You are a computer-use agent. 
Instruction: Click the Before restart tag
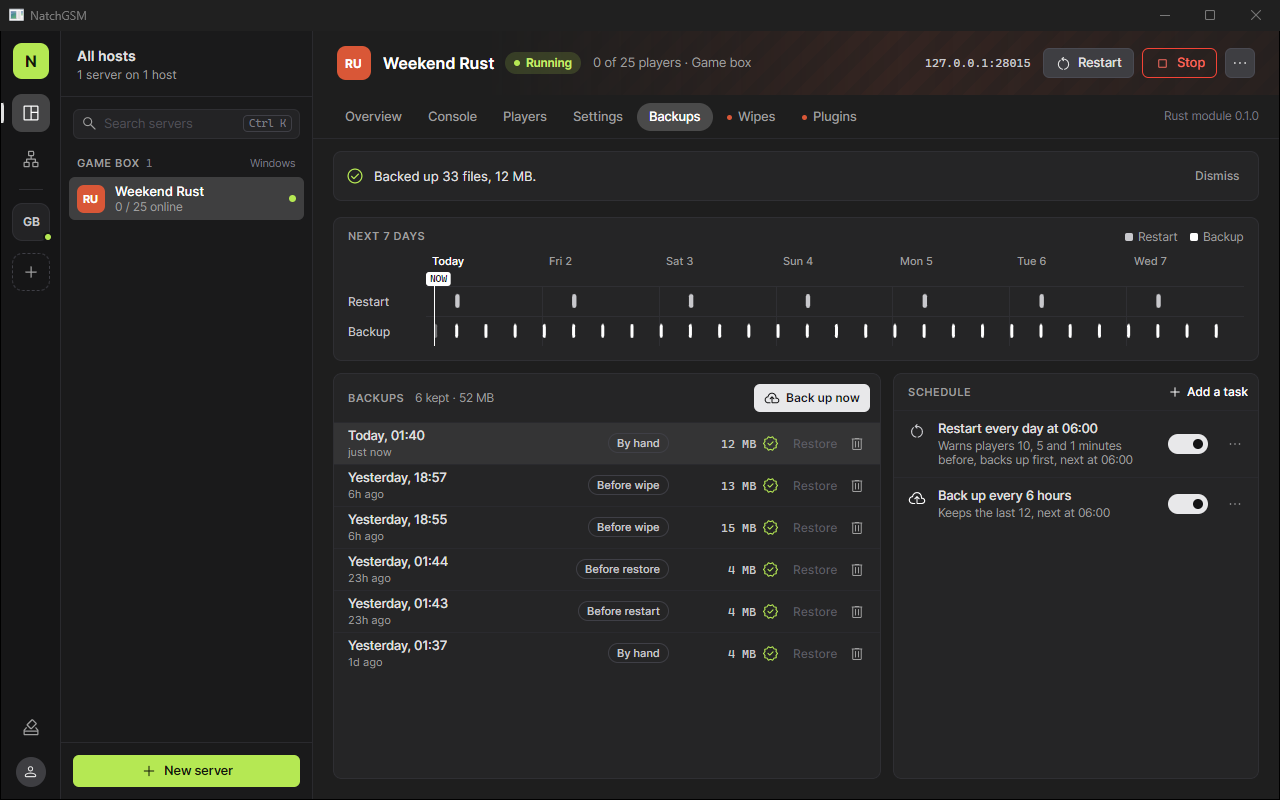tap(623, 612)
